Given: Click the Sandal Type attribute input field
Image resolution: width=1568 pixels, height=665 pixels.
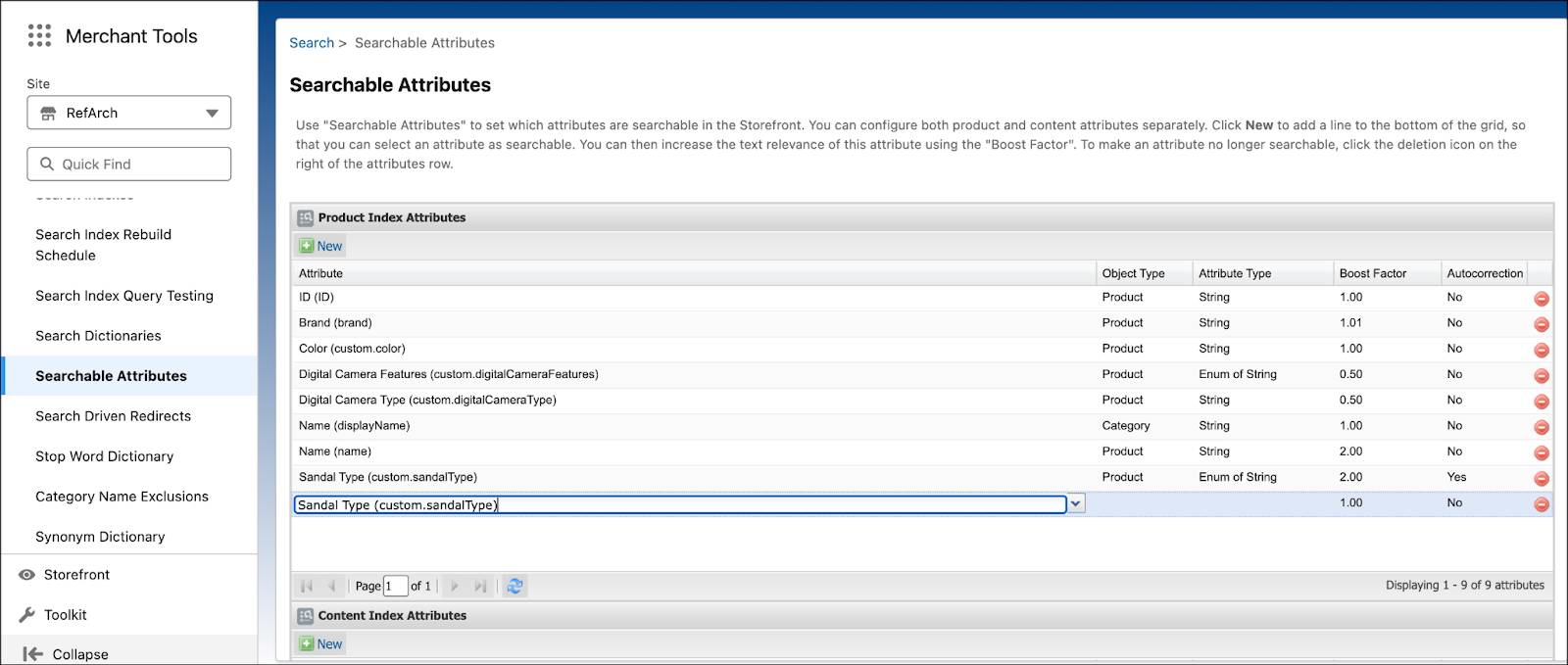Looking at the screenshot, I should [680, 504].
